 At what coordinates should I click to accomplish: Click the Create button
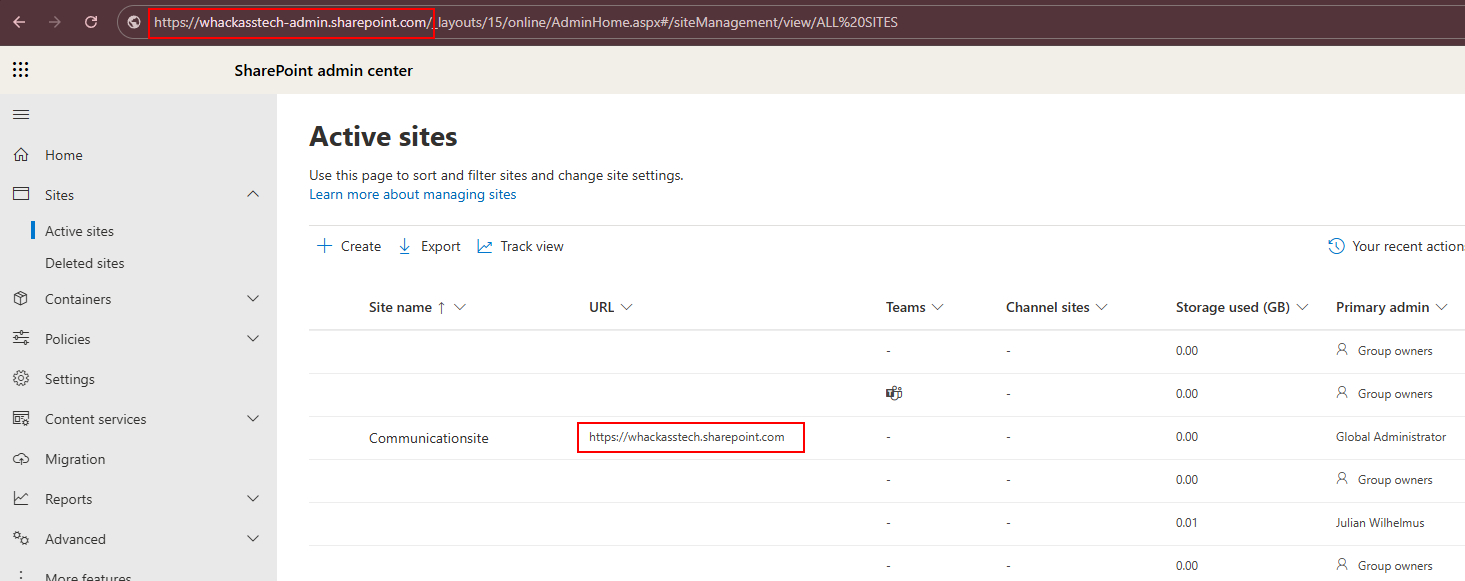pyautogui.click(x=349, y=246)
